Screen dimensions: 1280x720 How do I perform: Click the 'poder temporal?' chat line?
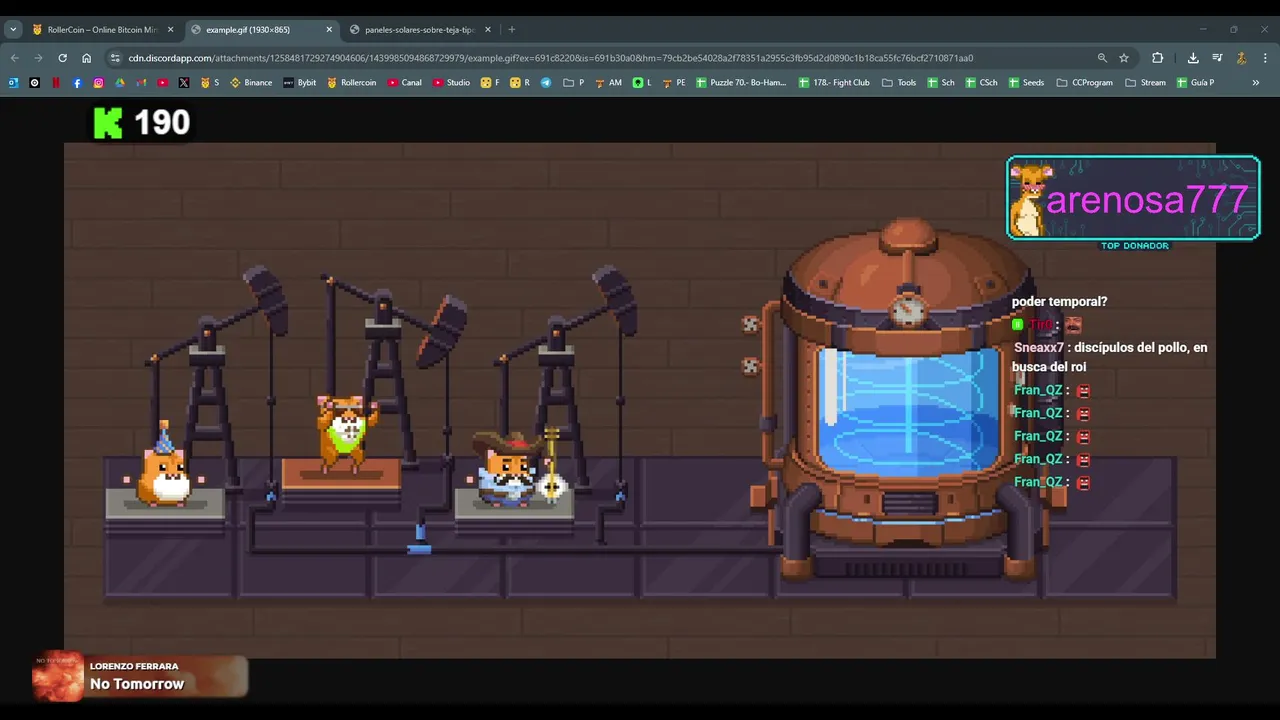1059,301
